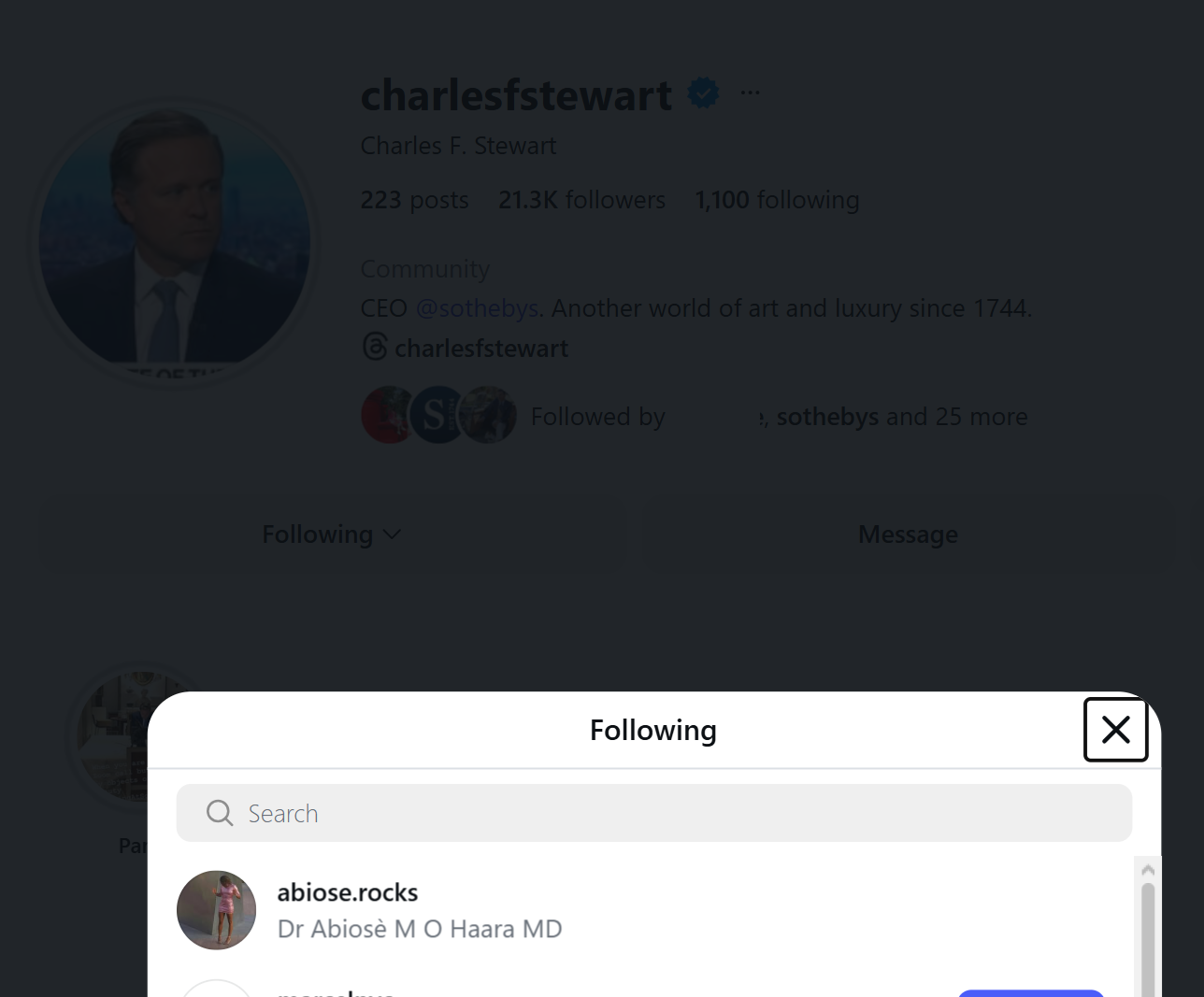This screenshot has width=1204, height=997.
Task: Open the Following relationship button menu
Action: pyautogui.click(x=331, y=534)
